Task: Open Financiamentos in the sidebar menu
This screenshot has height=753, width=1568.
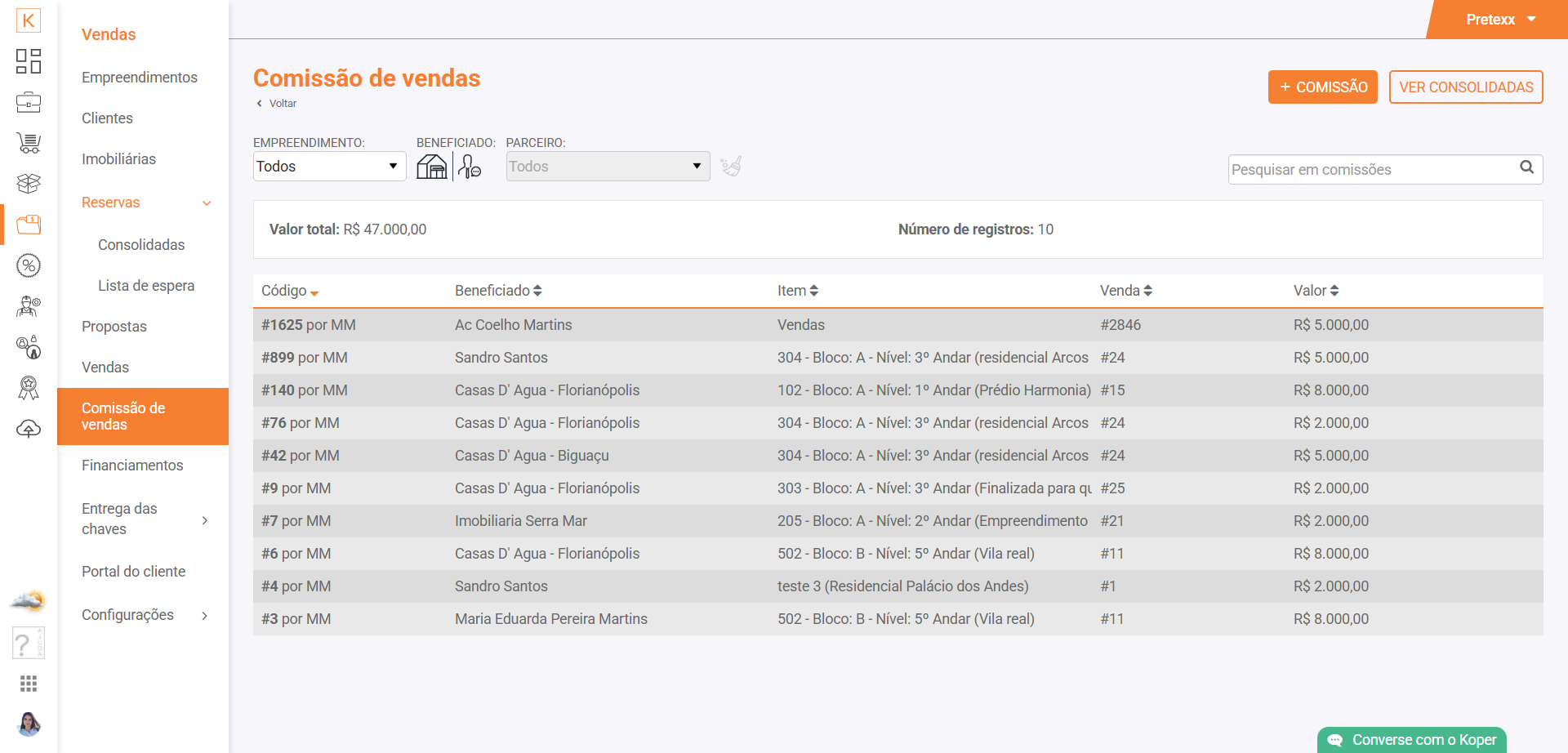Action: 132,466
